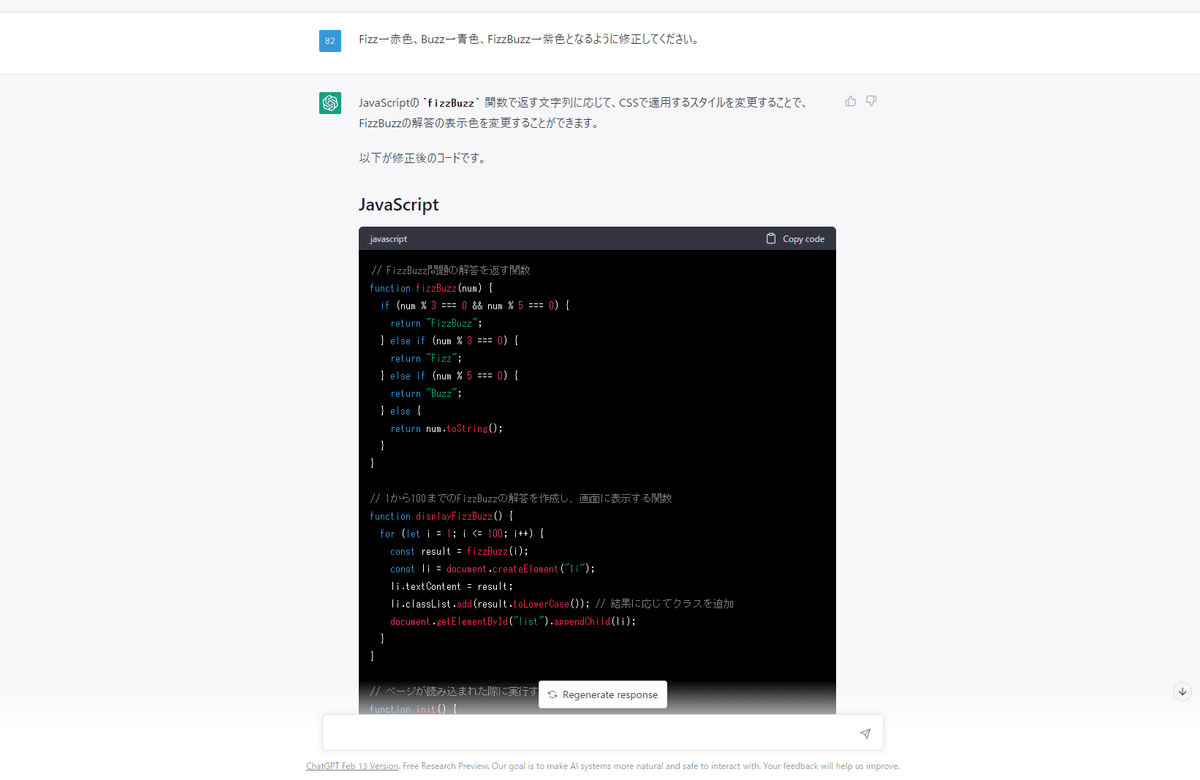The height and width of the screenshot is (780, 1200).
Task: Click the JavaScript section heading
Action: (398, 204)
